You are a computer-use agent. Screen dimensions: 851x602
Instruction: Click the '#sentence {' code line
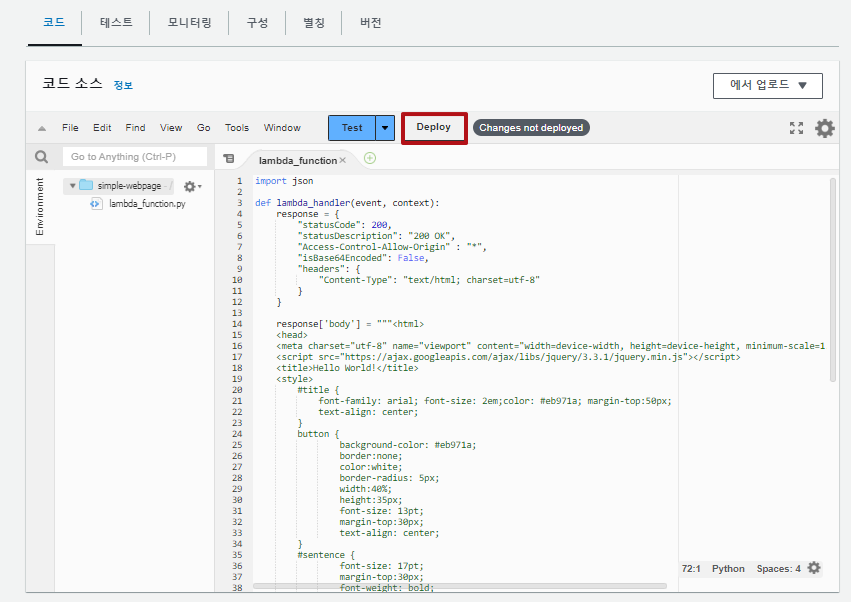(x=326, y=555)
